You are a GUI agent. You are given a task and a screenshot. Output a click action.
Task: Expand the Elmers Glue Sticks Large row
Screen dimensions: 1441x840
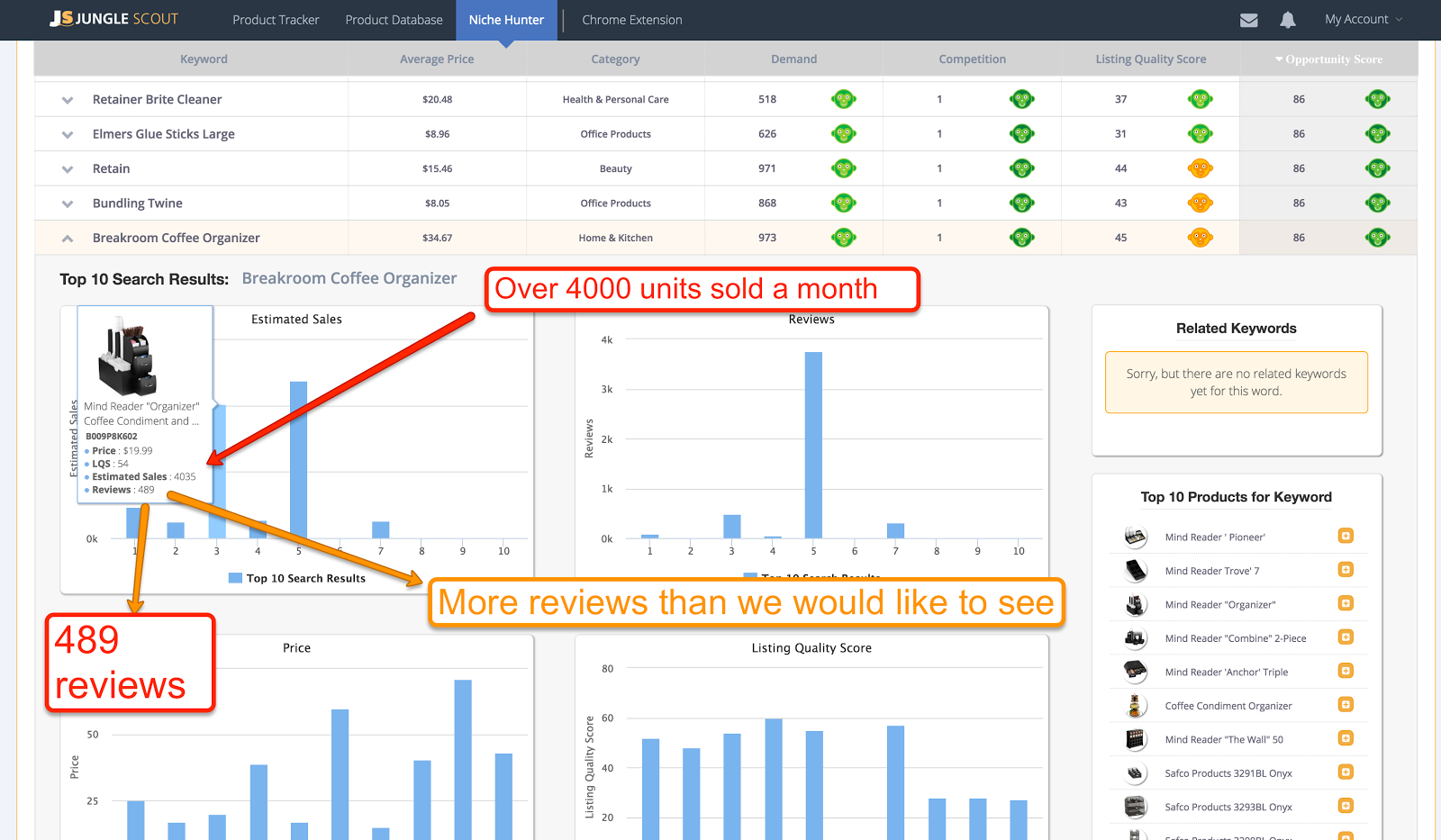68,134
